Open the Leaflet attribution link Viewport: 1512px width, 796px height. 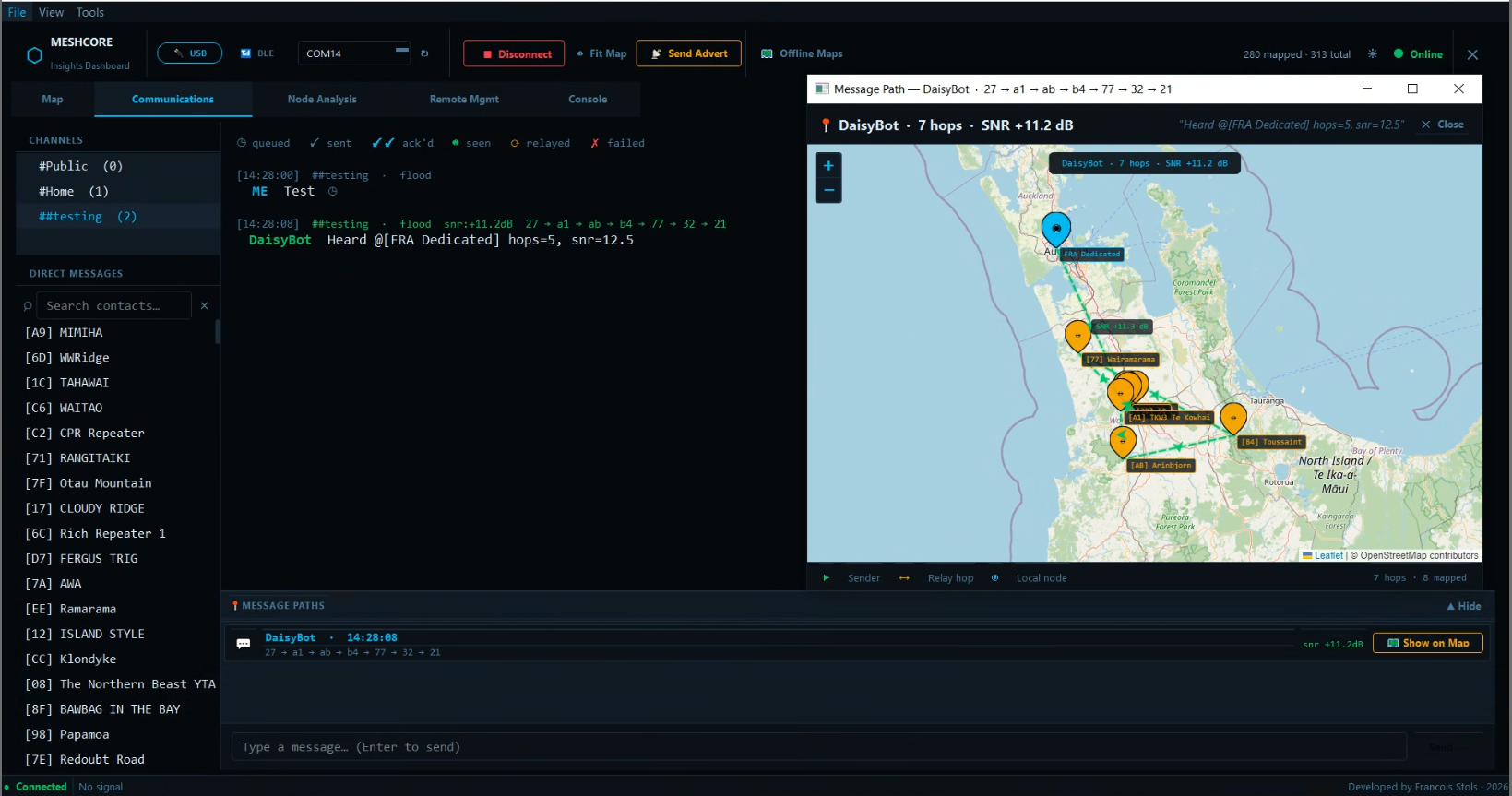tap(1328, 555)
